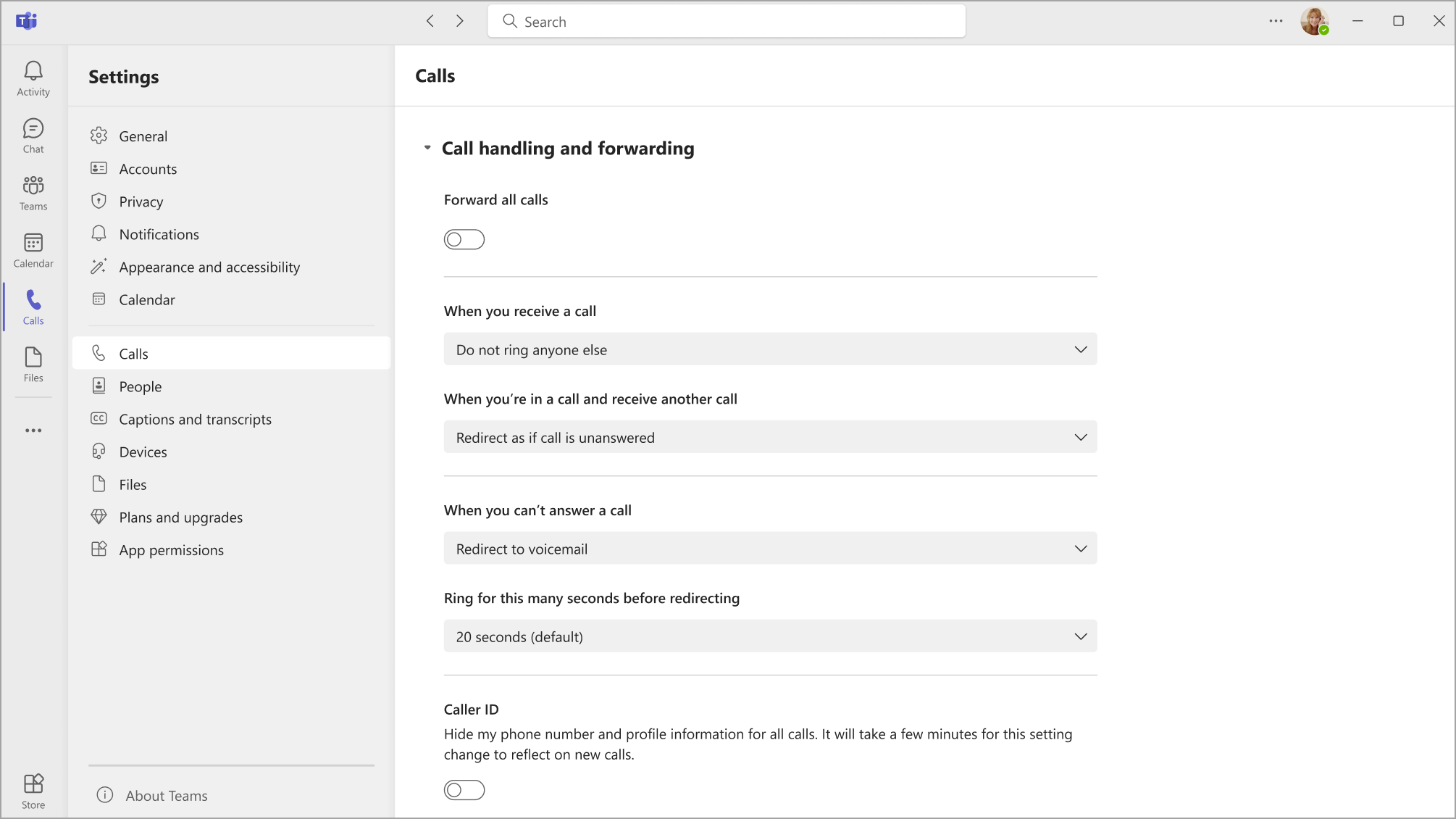Toggle Call handling section expander
The image size is (1456, 819).
[x=427, y=148]
